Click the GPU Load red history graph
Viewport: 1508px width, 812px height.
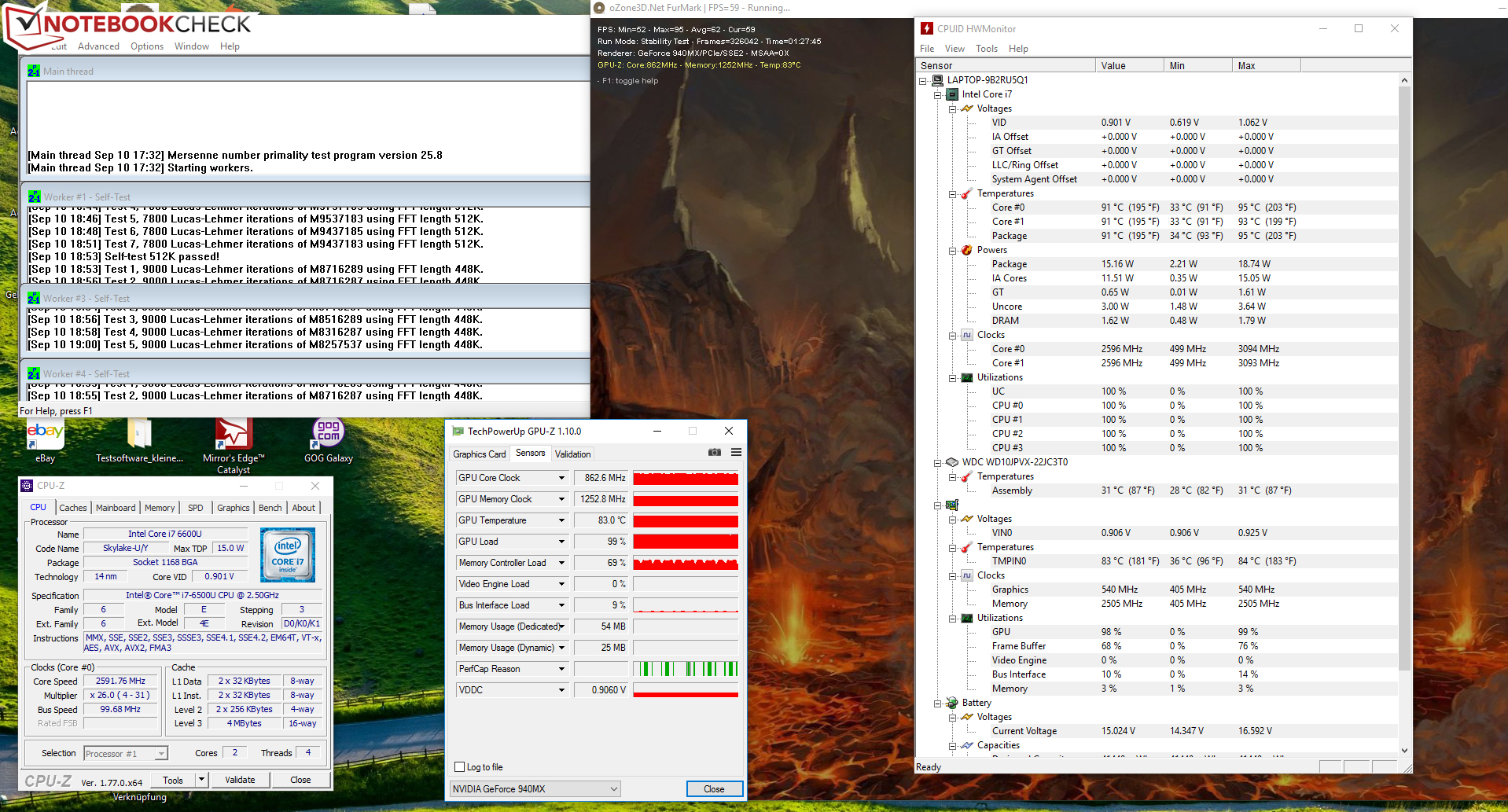(x=686, y=542)
